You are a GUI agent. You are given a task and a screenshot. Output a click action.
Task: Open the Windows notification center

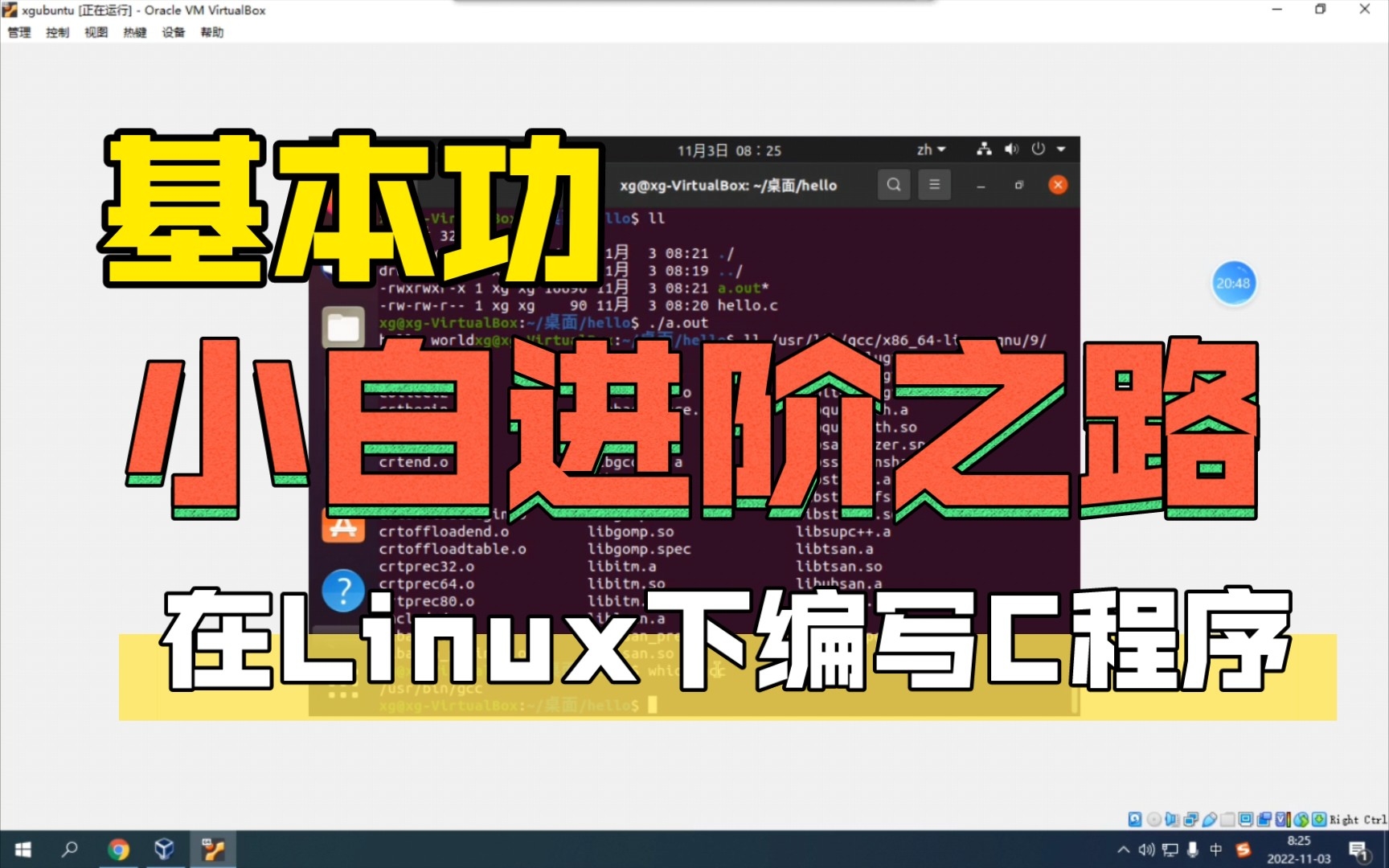(1359, 850)
